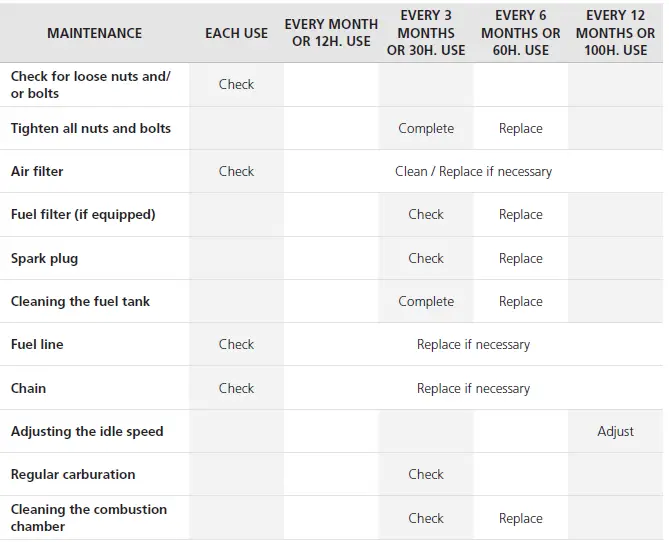Click the EACH USE column header
Screen dimensions: 669x542
point(236,33)
